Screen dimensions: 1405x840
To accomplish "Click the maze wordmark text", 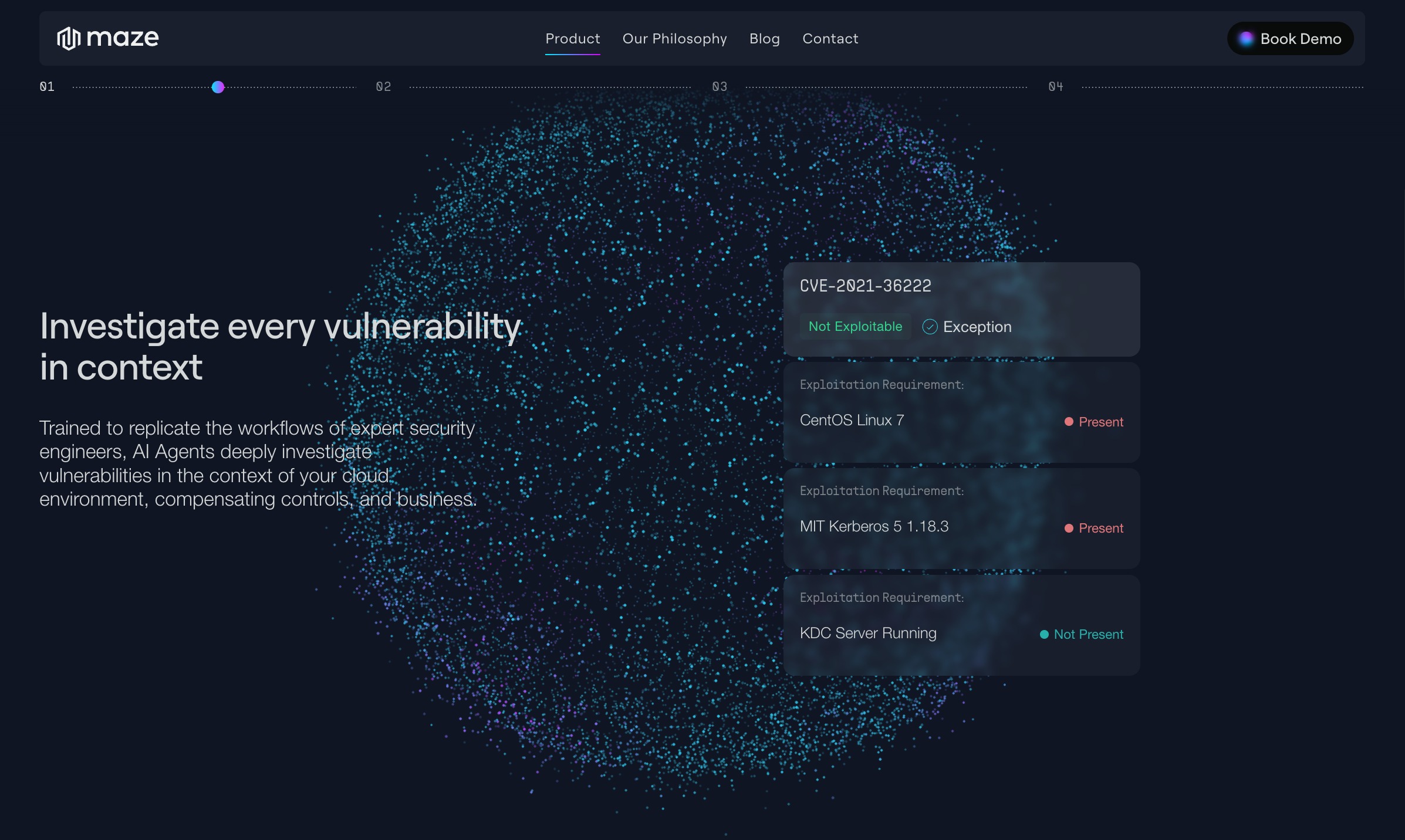I will click(x=123, y=39).
